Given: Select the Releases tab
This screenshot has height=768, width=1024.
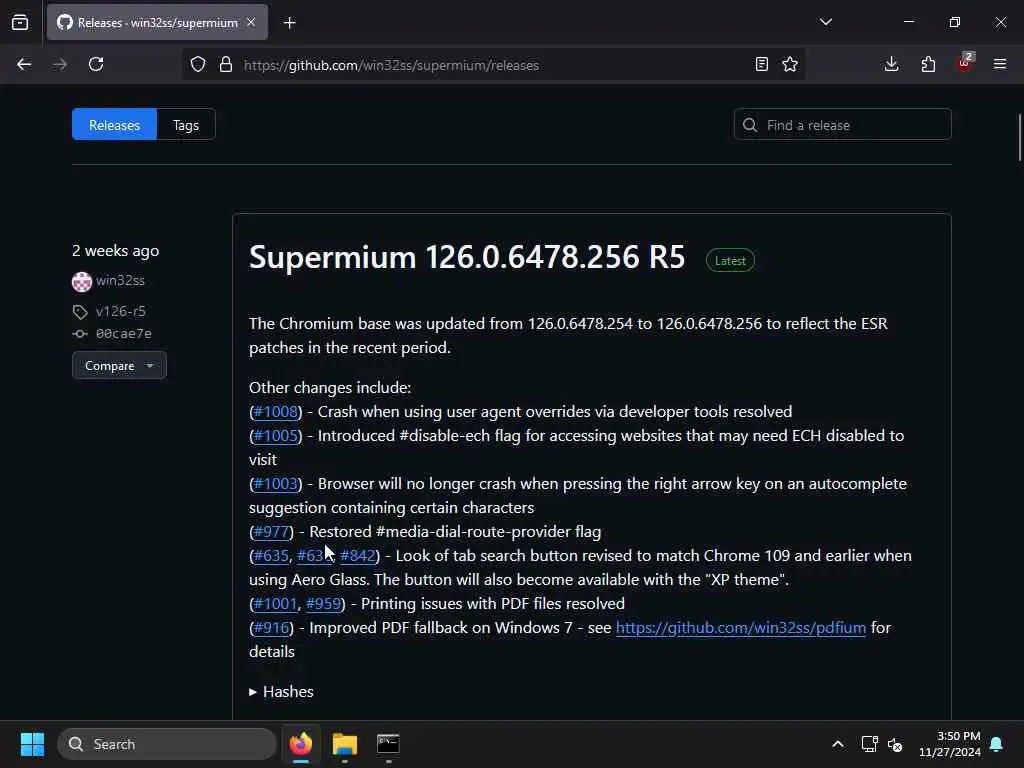Looking at the screenshot, I should [x=114, y=125].
